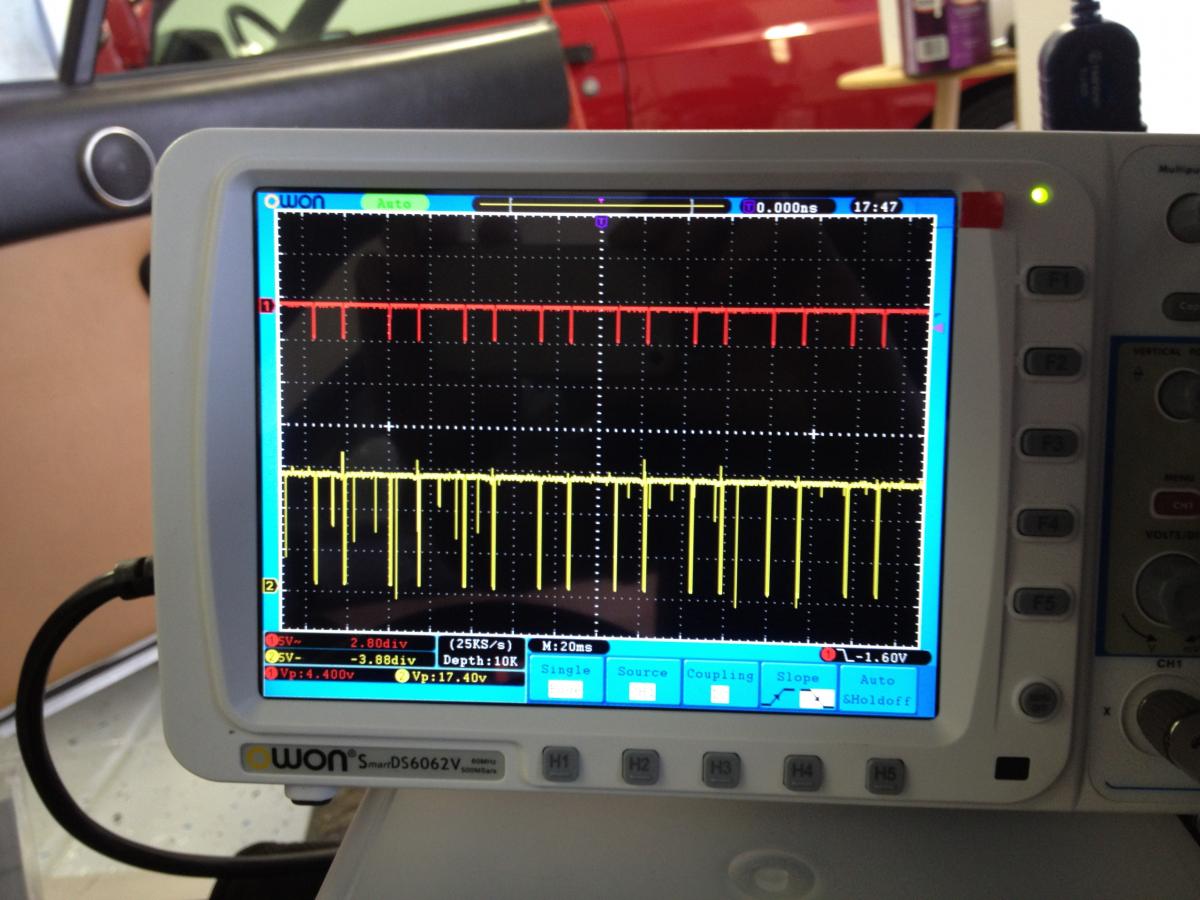The height and width of the screenshot is (900, 1200).
Task: Push the F1 side button
Action: tap(1055, 280)
